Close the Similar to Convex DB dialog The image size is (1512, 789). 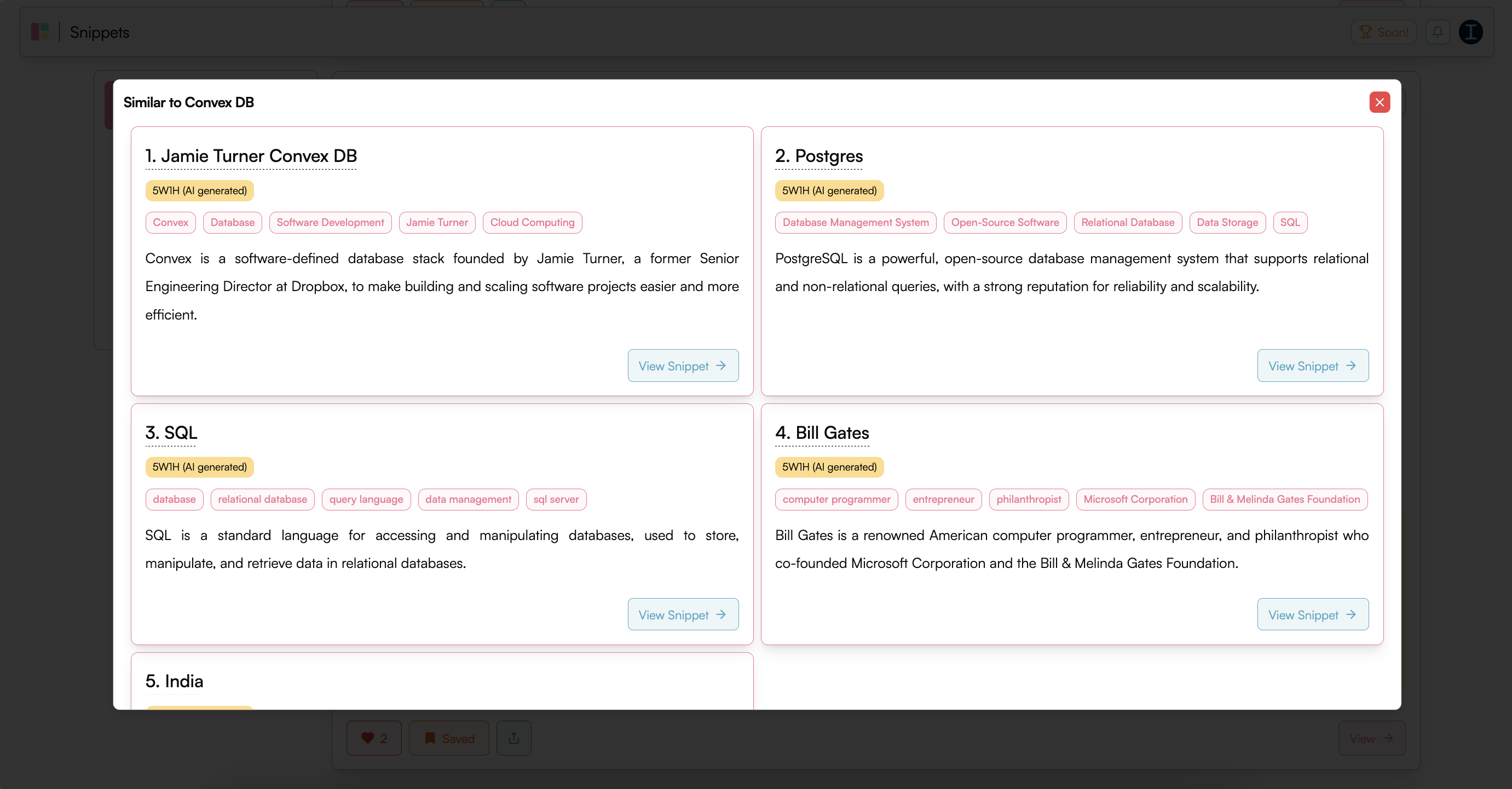(1380, 102)
